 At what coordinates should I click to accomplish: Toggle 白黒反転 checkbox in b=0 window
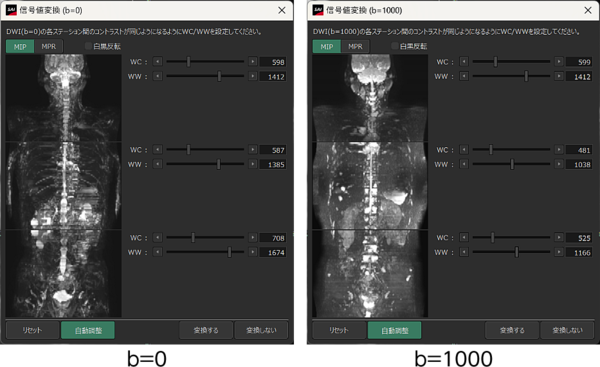tap(88, 46)
